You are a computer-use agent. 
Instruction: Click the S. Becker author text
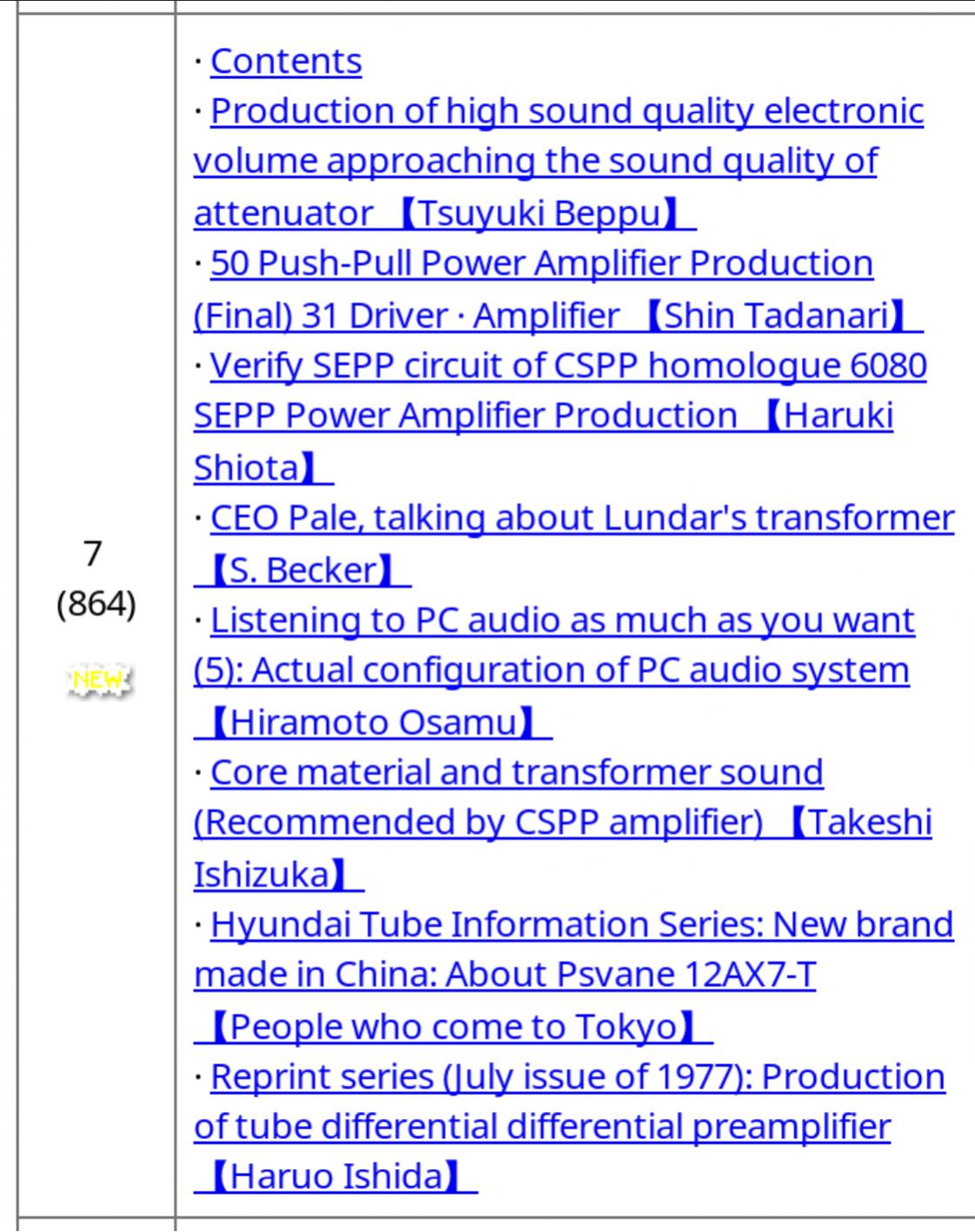coord(303,570)
